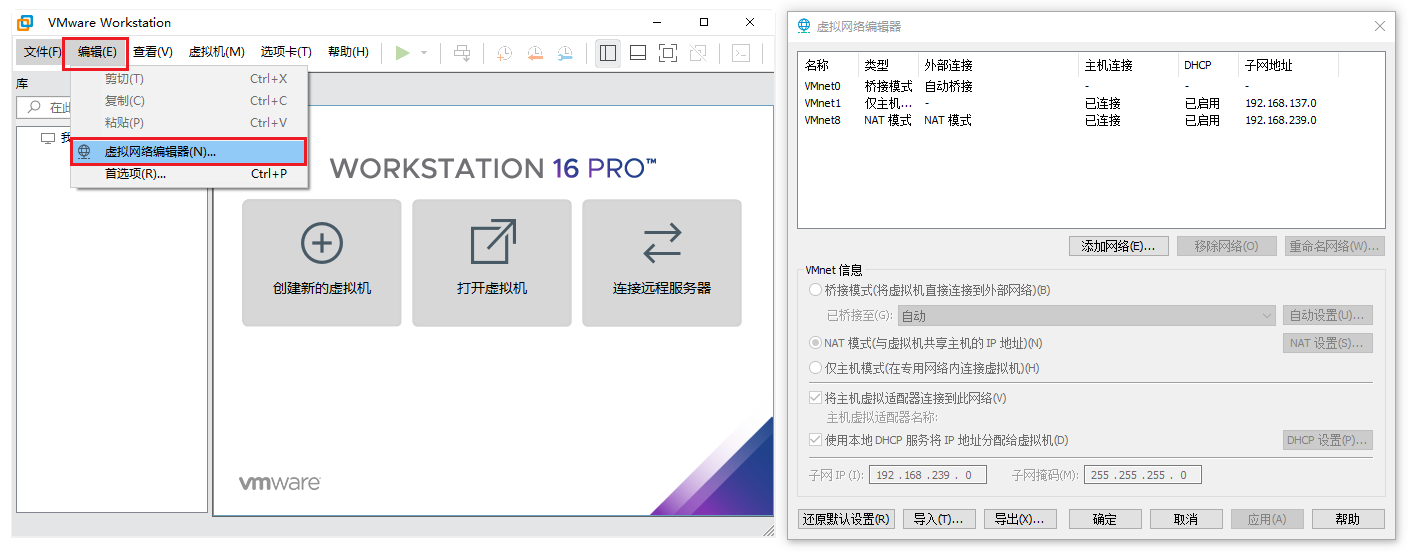Click the open virtual machine tile
The height and width of the screenshot is (553, 1410).
coord(491,262)
